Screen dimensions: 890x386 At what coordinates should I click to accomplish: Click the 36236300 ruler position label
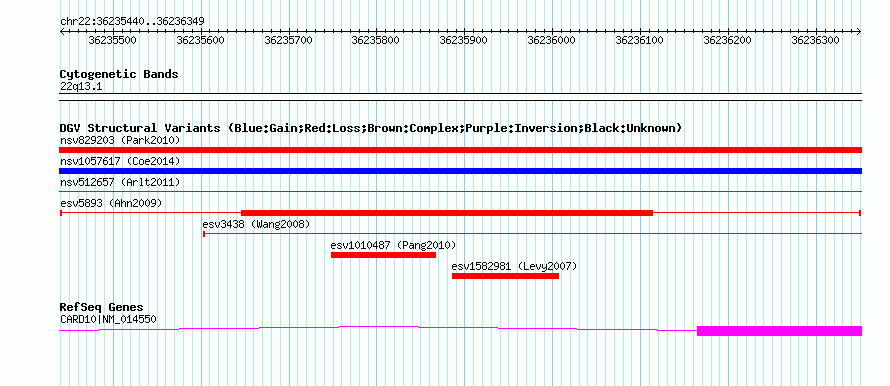pos(815,40)
